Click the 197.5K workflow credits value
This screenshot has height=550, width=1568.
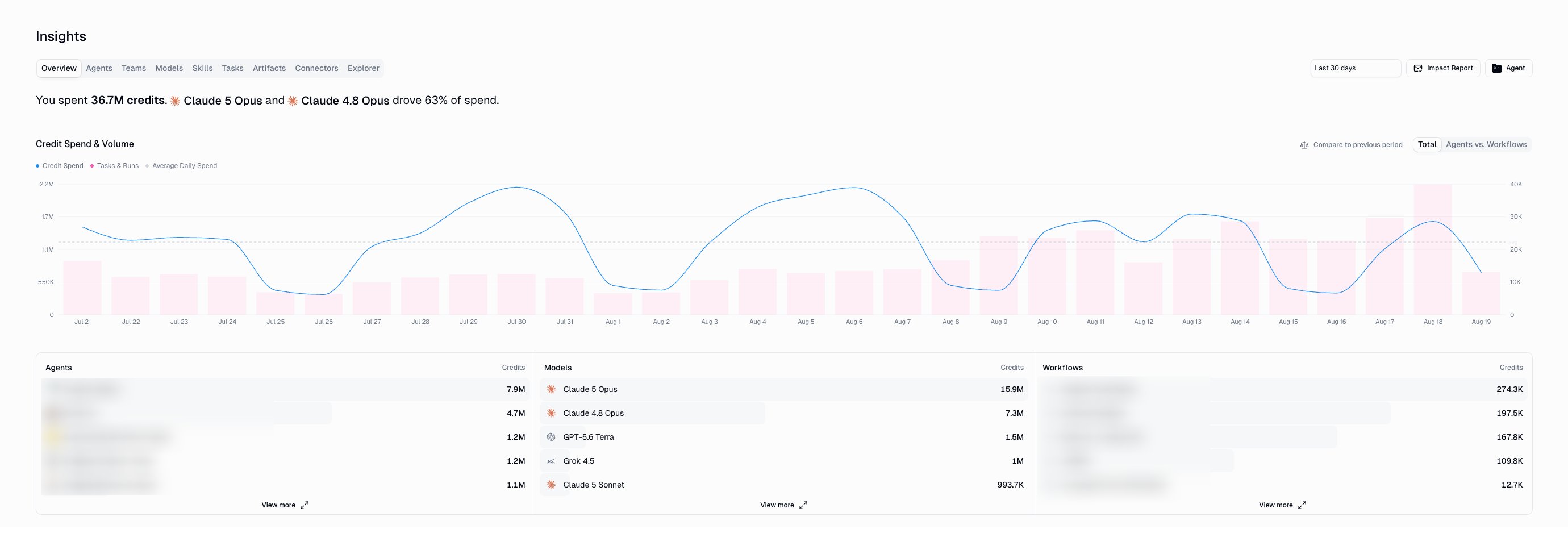[1509, 413]
